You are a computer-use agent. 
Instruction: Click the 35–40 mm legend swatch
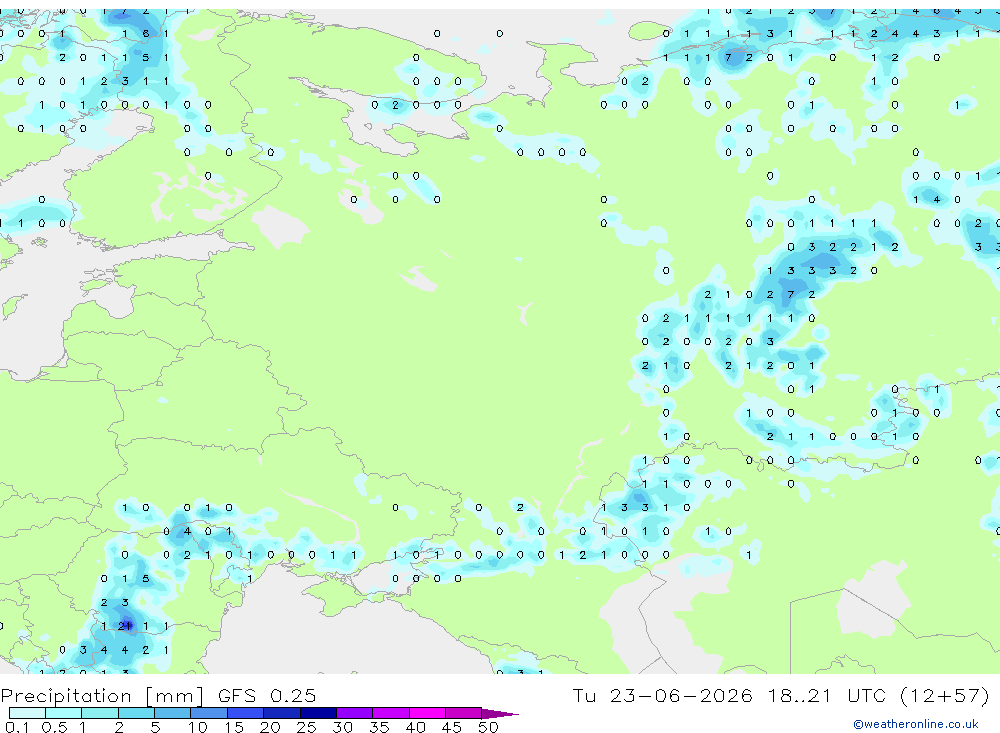point(391,713)
